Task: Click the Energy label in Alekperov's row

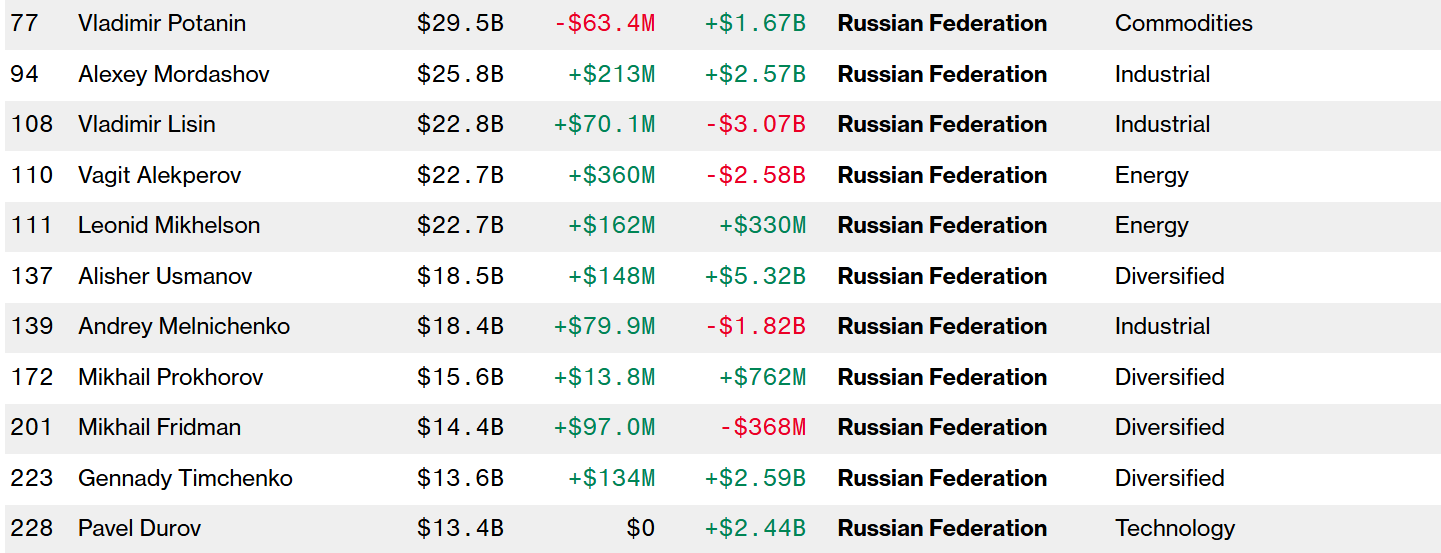Action: [1152, 175]
